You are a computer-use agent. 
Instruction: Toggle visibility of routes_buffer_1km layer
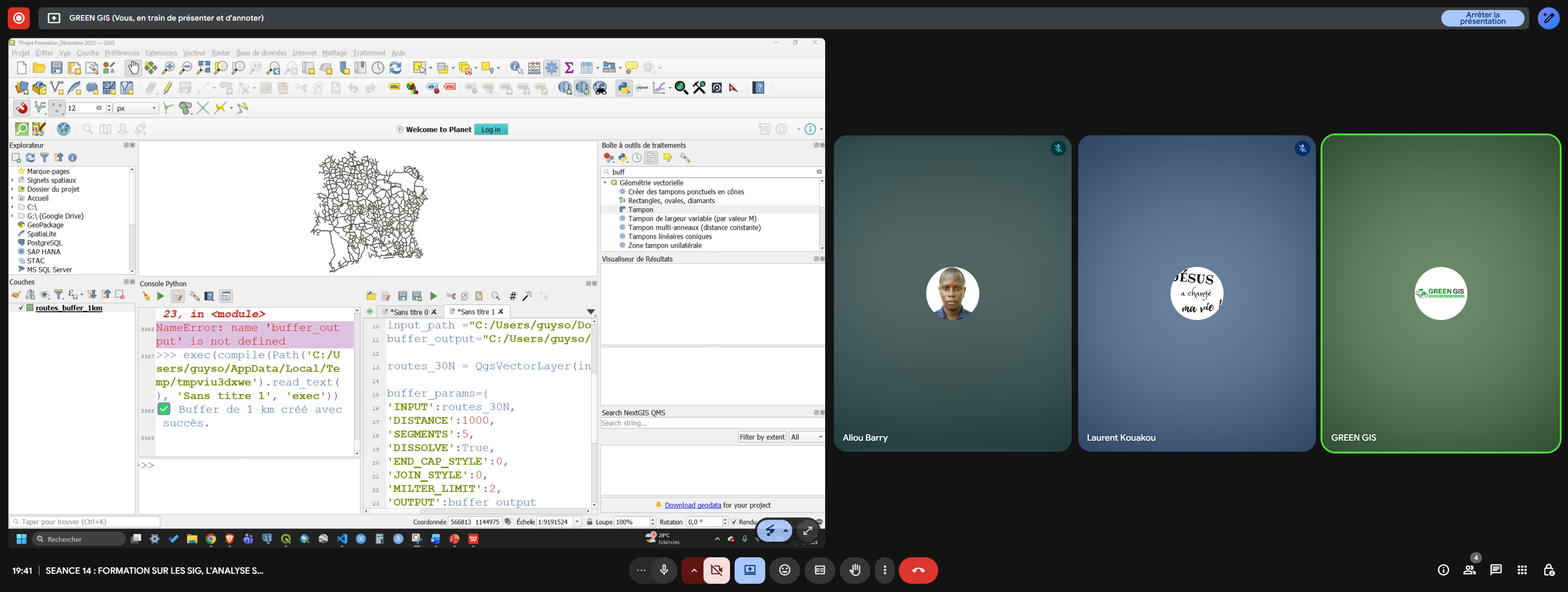click(x=21, y=308)
